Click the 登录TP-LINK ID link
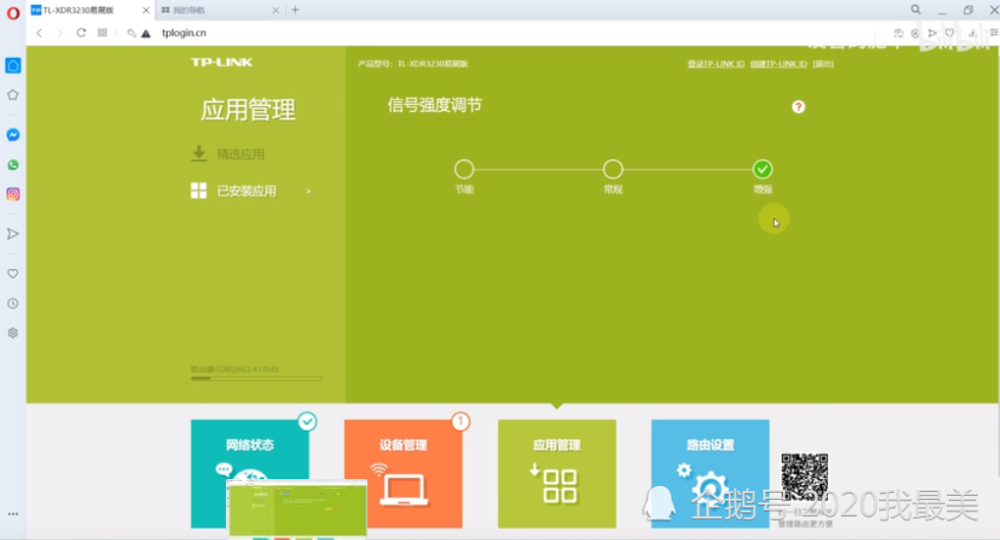 click(715, 64)
